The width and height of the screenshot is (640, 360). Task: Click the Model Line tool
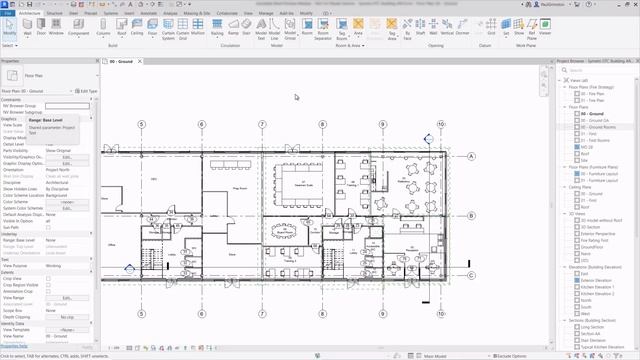(275, 29)
